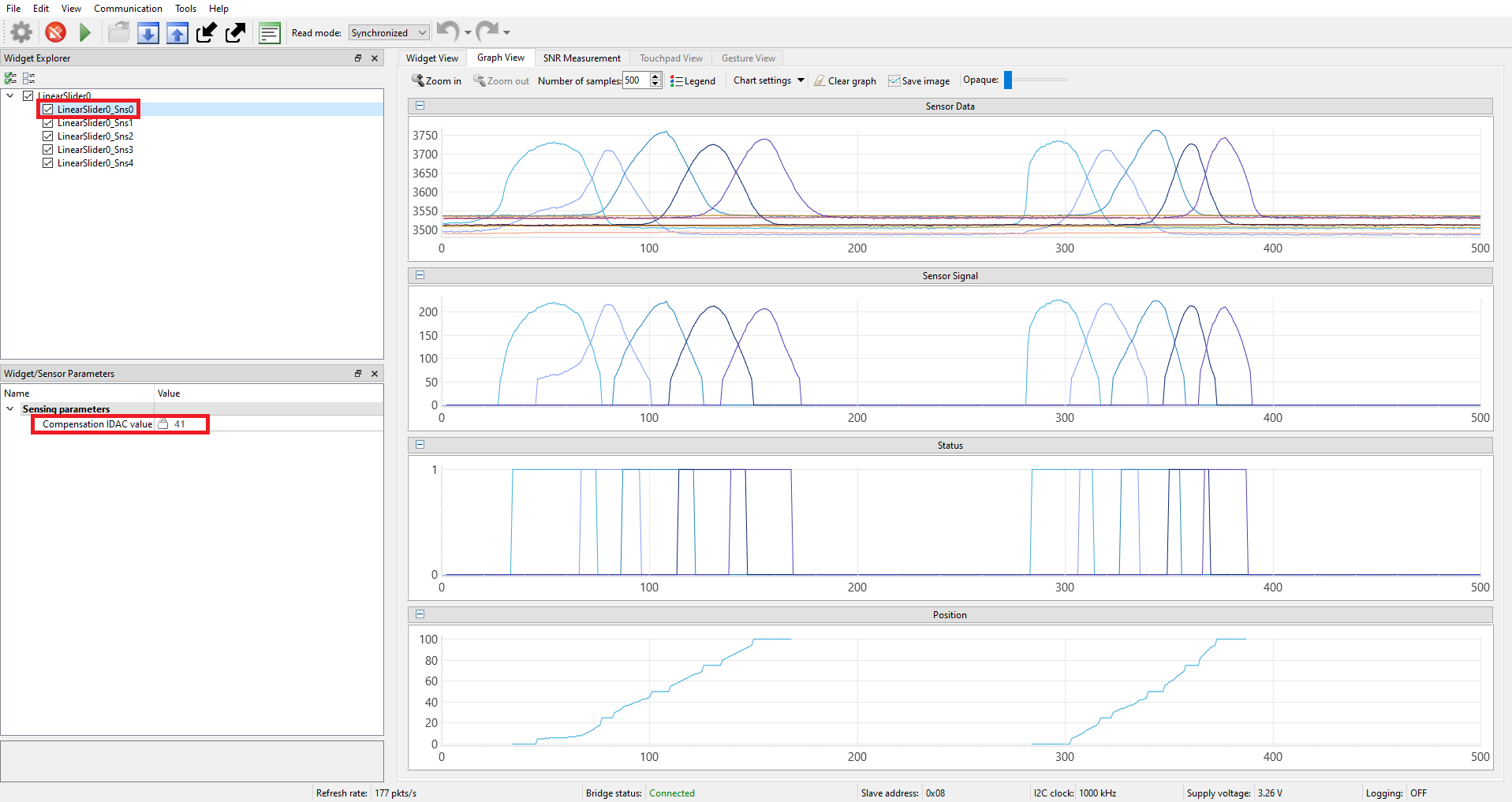Screen dimensions: 1512x802
Task: Close the Widget/Sensor Parameters panel
Action: 375,374
